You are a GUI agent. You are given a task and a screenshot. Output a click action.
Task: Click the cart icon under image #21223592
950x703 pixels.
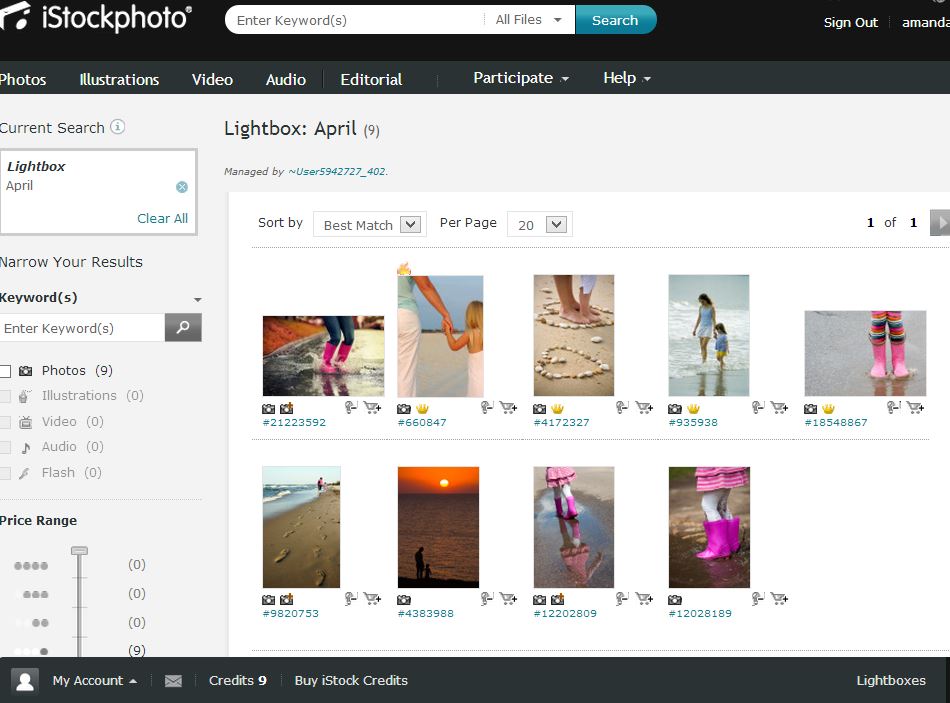[373, 408]
